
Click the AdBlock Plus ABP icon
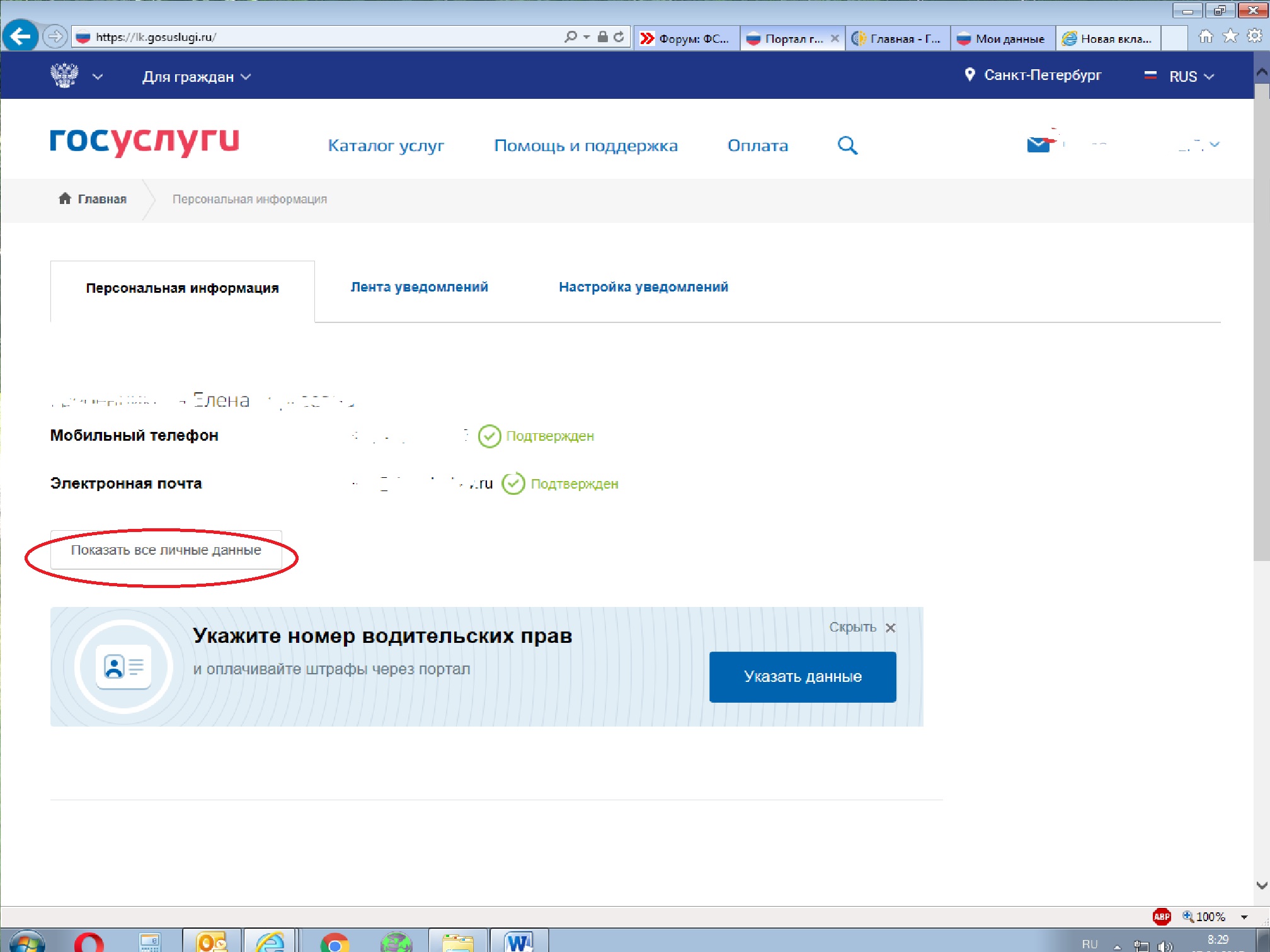[1162, 916]
